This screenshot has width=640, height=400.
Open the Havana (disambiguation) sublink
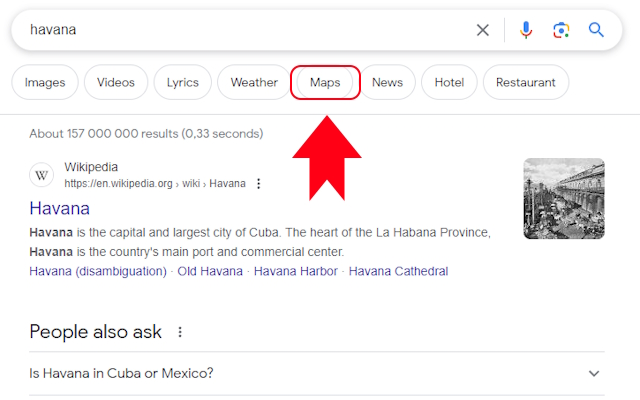[x=98, y=271]
